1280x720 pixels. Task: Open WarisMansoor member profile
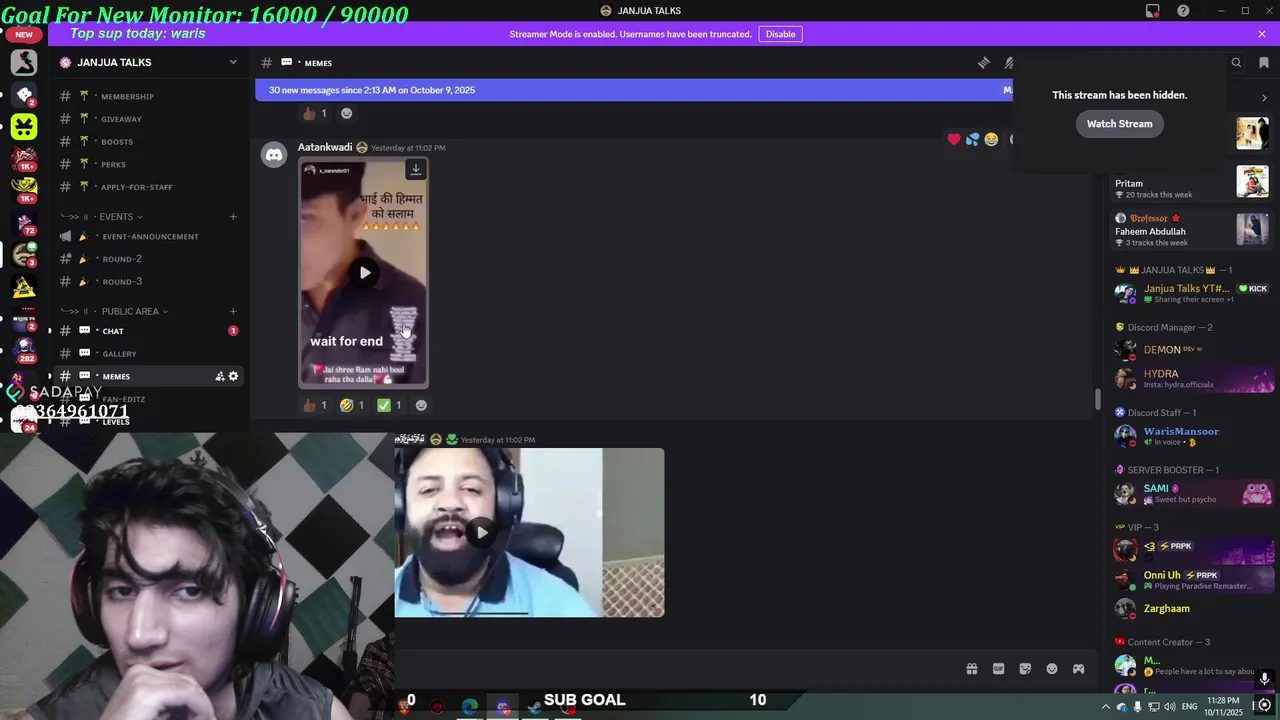1193,436
